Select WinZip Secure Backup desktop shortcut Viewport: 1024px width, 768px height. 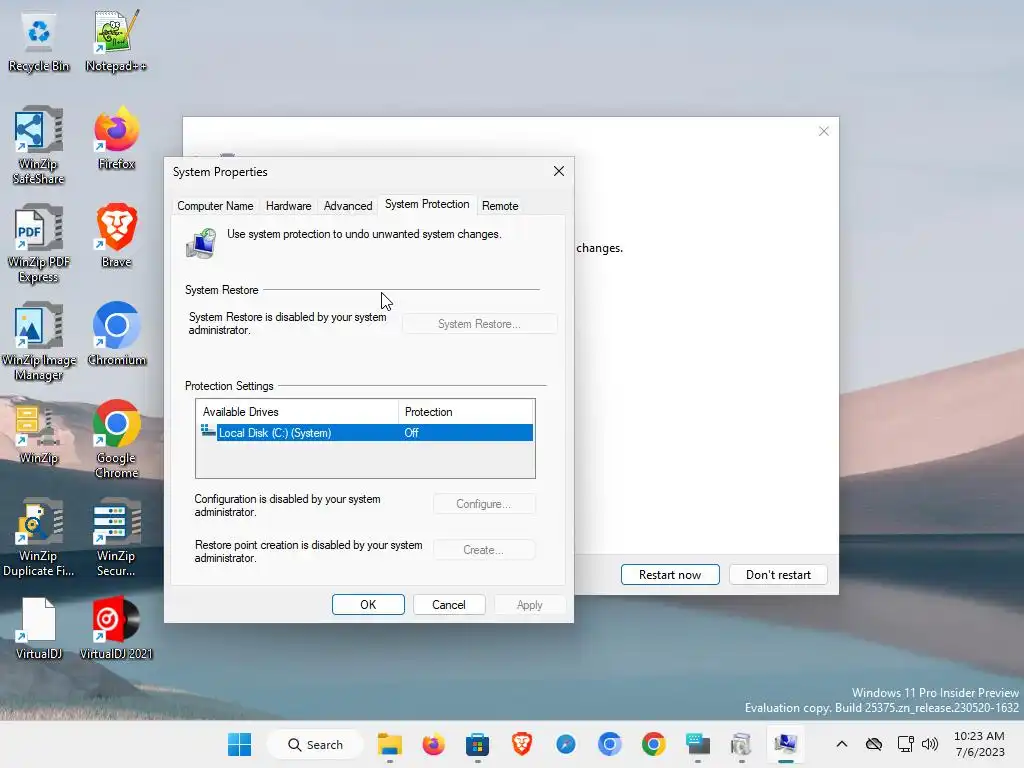coord(116,537)
